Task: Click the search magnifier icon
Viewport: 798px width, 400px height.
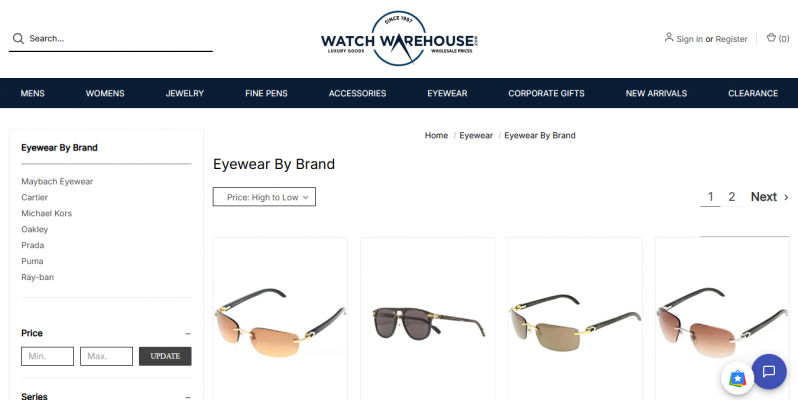Action: [x=18, y=39]
